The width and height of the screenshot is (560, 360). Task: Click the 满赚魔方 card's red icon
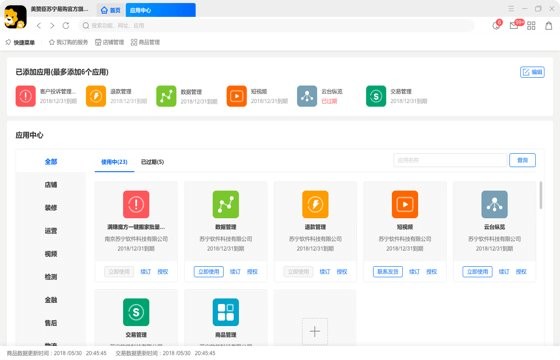pos(136,204)
